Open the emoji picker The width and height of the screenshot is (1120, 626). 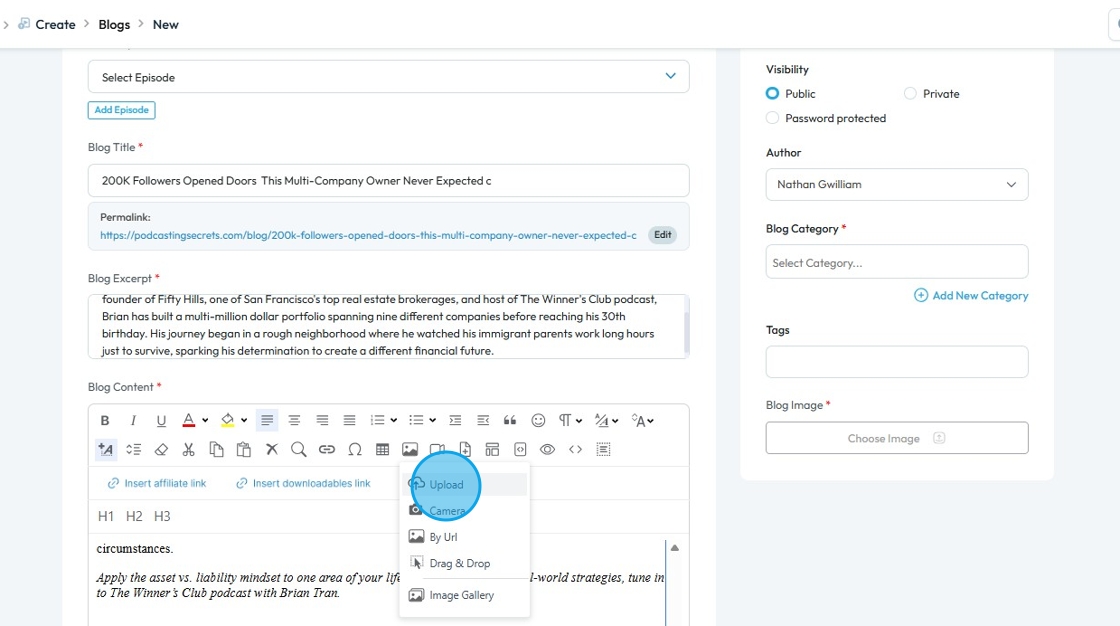pos(539,420)
